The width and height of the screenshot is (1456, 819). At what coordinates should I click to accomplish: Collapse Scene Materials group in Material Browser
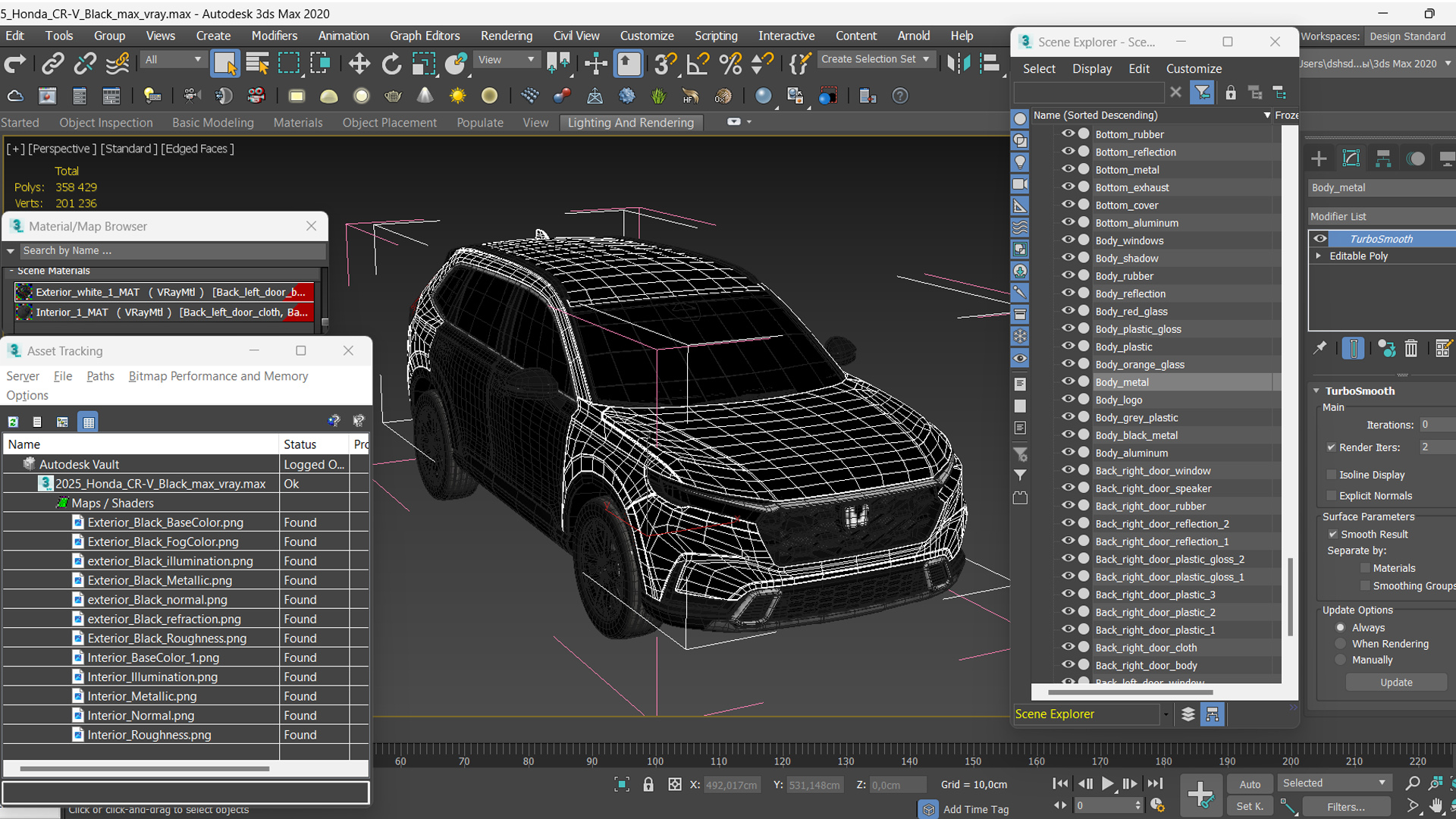pyautogui.click(x=11, y=271)
